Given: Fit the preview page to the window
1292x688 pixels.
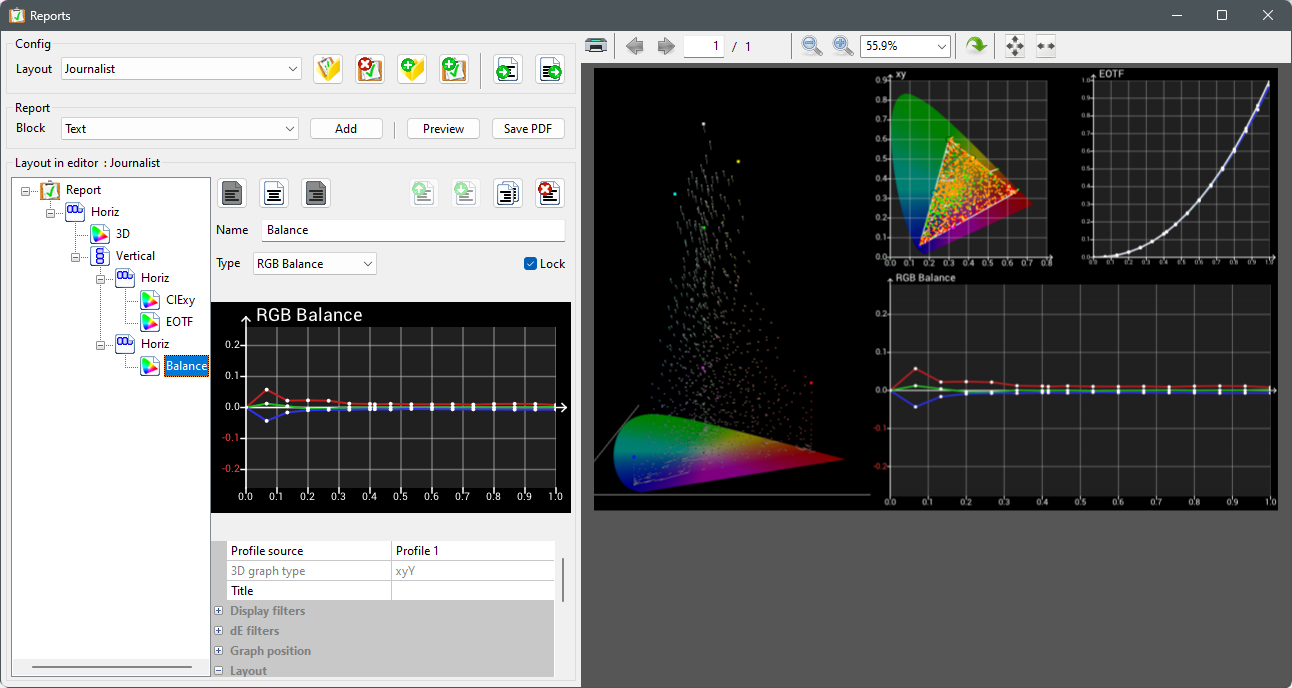Looking at the screenshot, I should (1013, 45).
